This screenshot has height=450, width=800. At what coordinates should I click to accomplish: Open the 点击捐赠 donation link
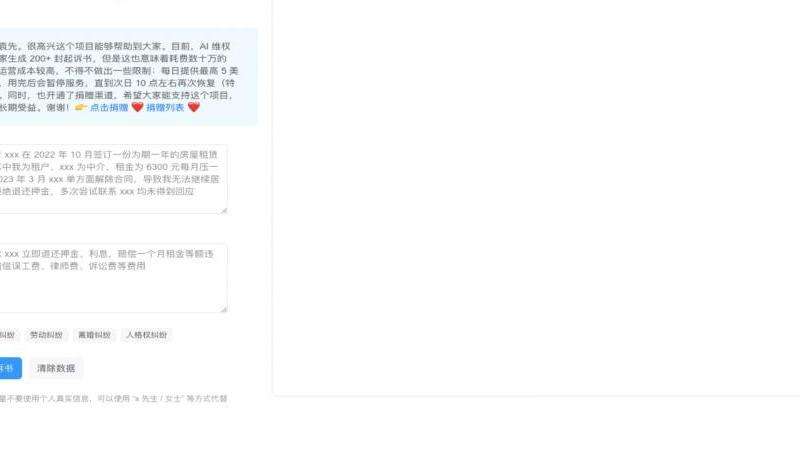[109, 107]
